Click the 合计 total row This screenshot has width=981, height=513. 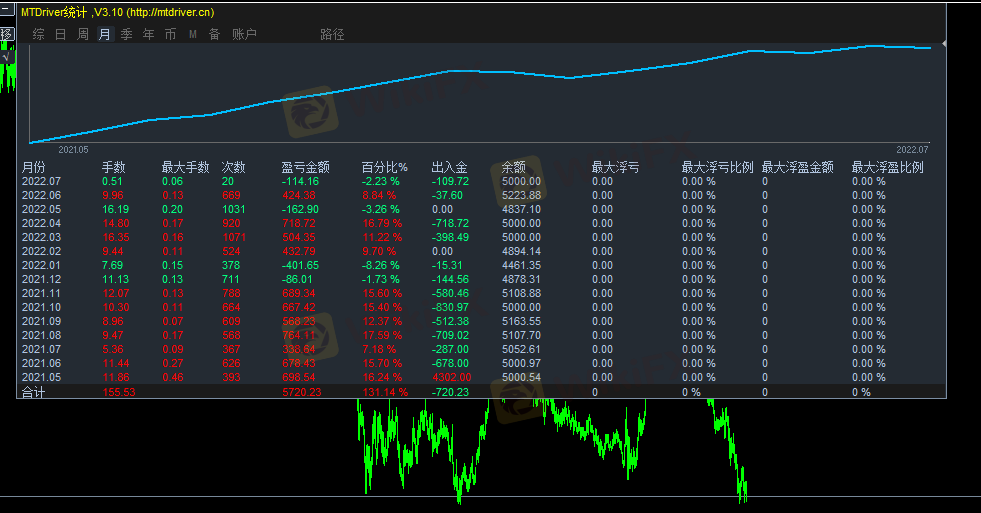[x=33, y=392]
